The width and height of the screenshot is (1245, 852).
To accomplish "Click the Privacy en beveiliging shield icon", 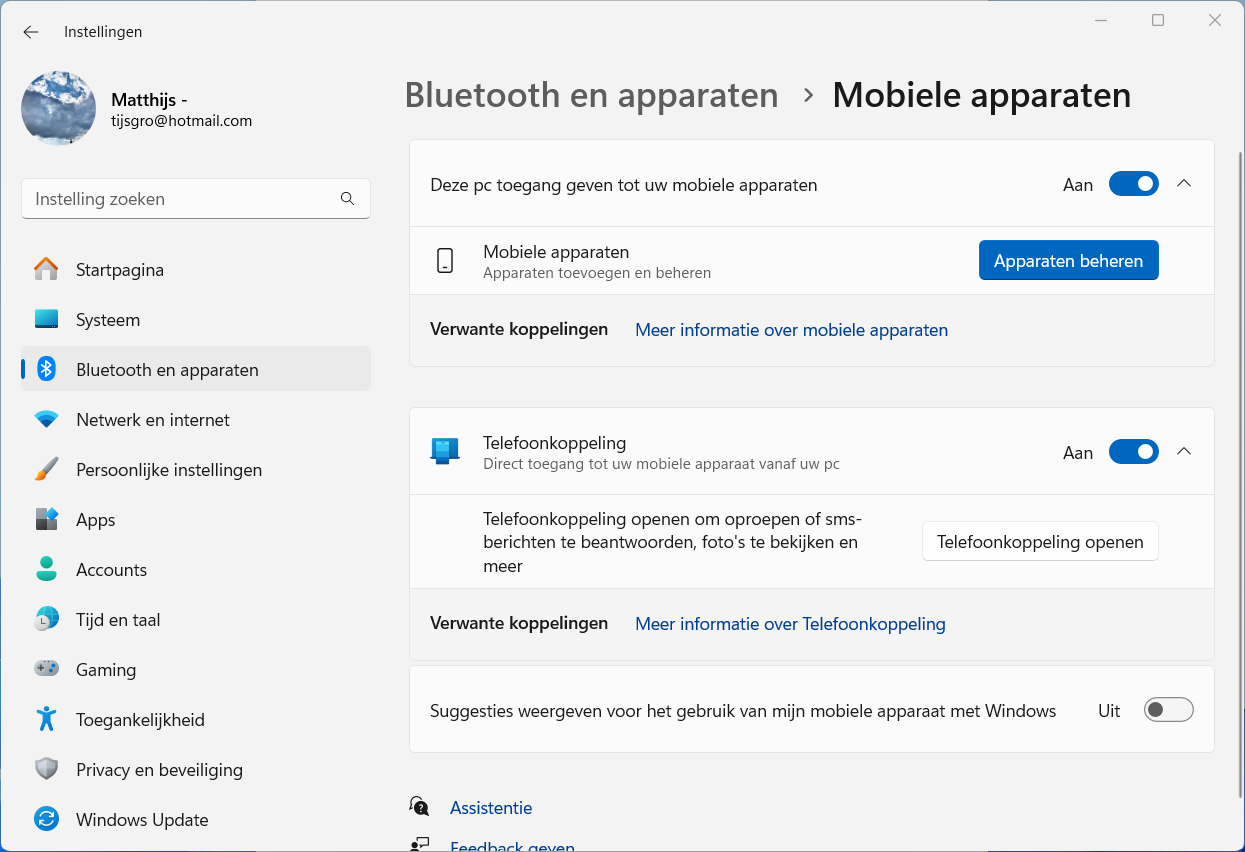I will click(x=46, y=770).
